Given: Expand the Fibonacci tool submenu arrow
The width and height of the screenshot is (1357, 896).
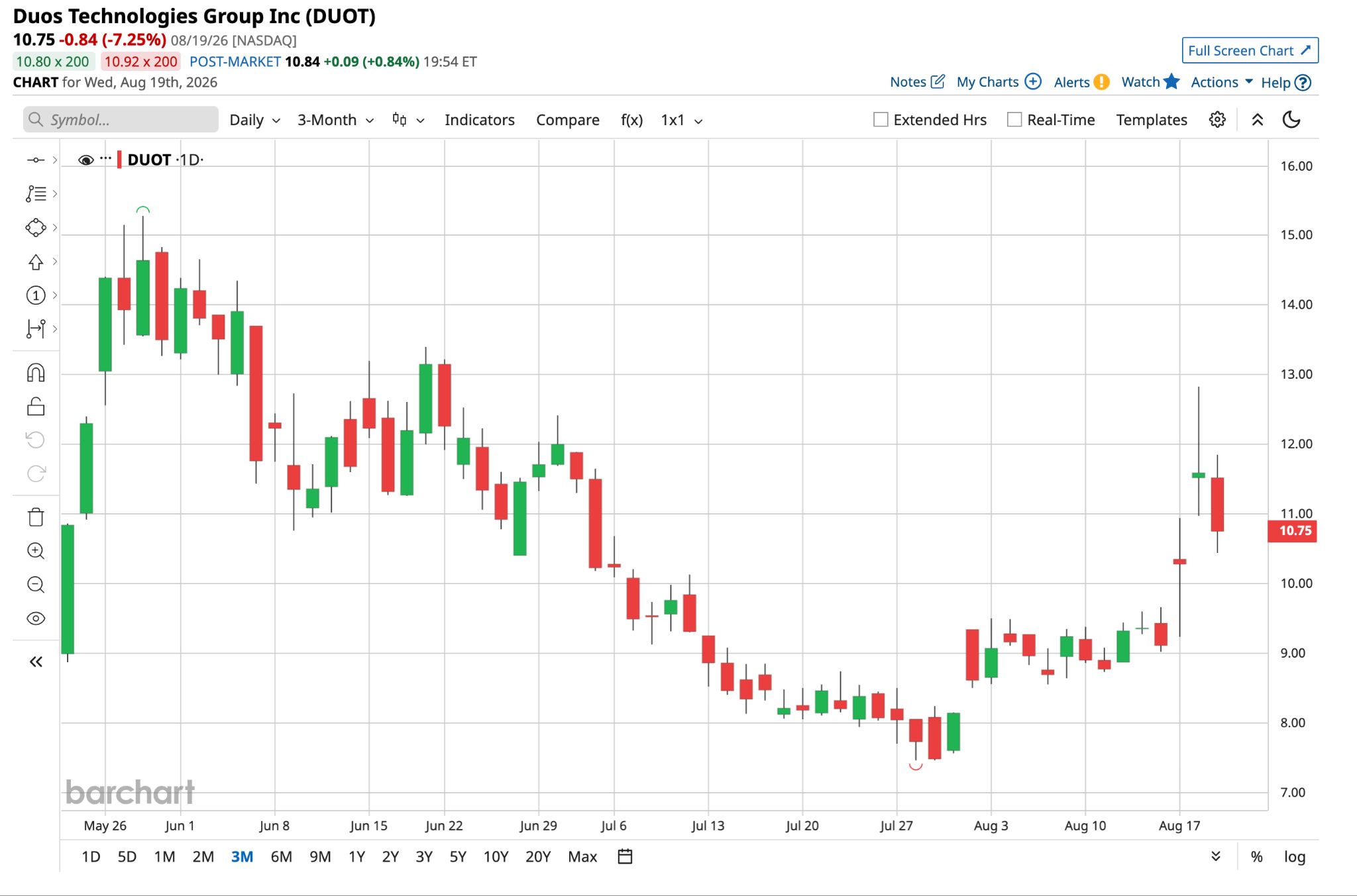Looking at the screenshot, I should [55, 194].
